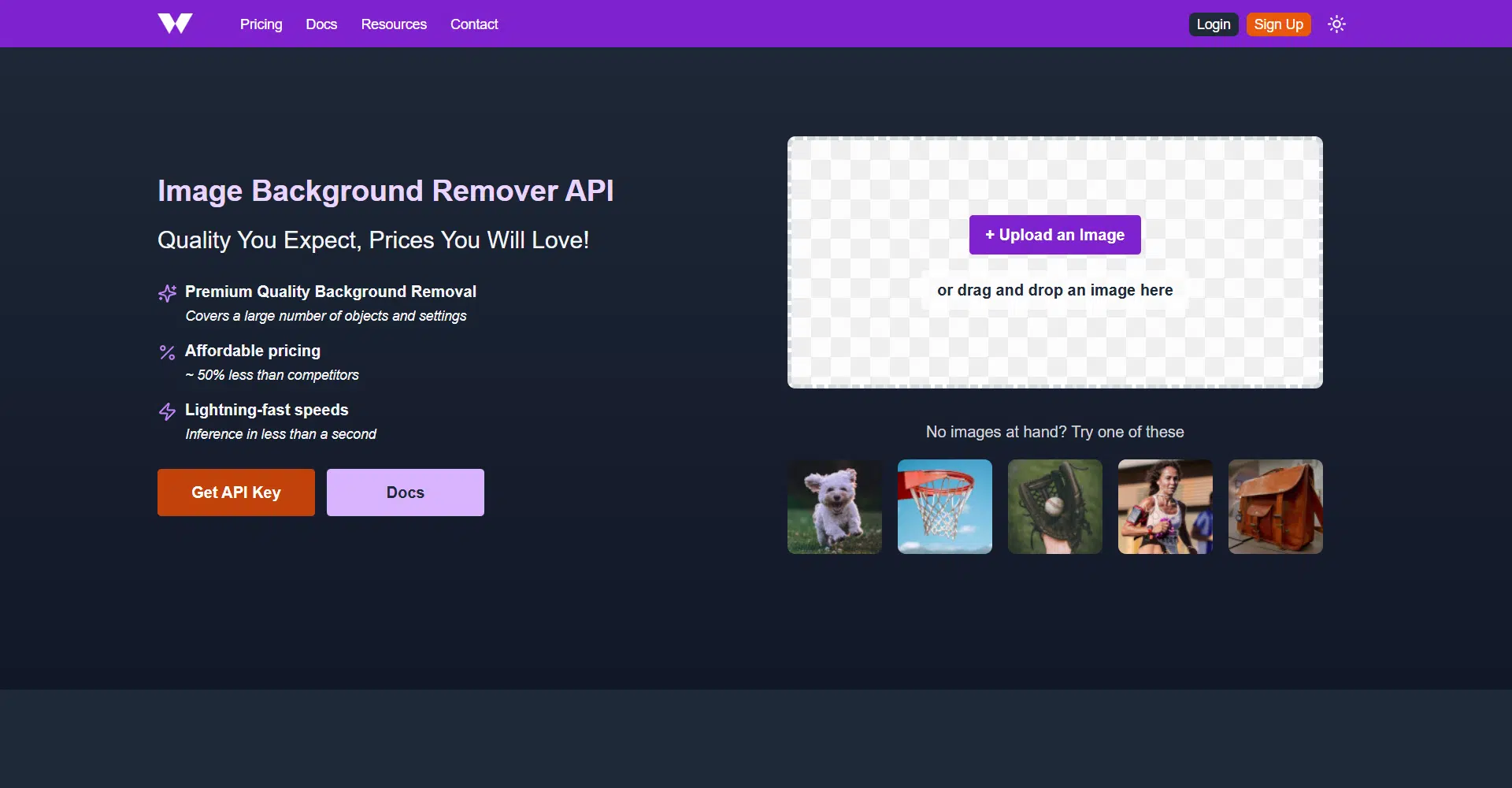Click Upload an Image button
Image resolution: width=1512 pixels, height=788 pixels.
[x=1054, y=235]
